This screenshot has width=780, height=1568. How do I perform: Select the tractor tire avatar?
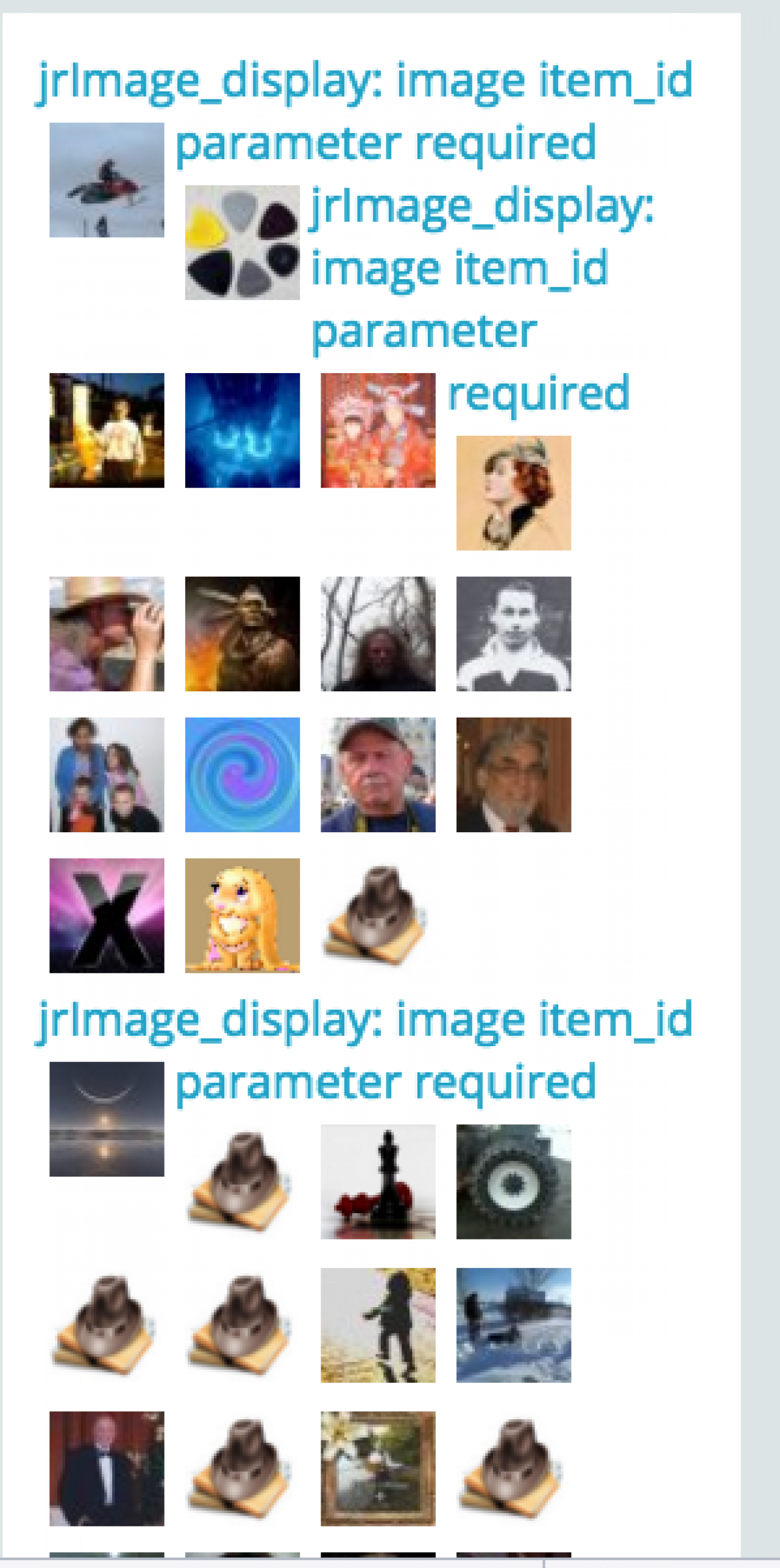pos(514,1181)
